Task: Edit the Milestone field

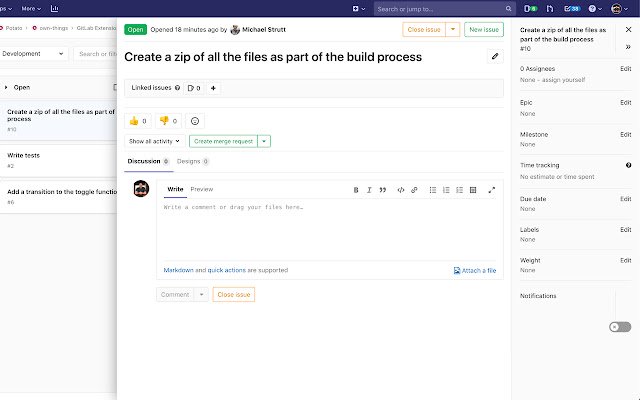Action: 625,134
